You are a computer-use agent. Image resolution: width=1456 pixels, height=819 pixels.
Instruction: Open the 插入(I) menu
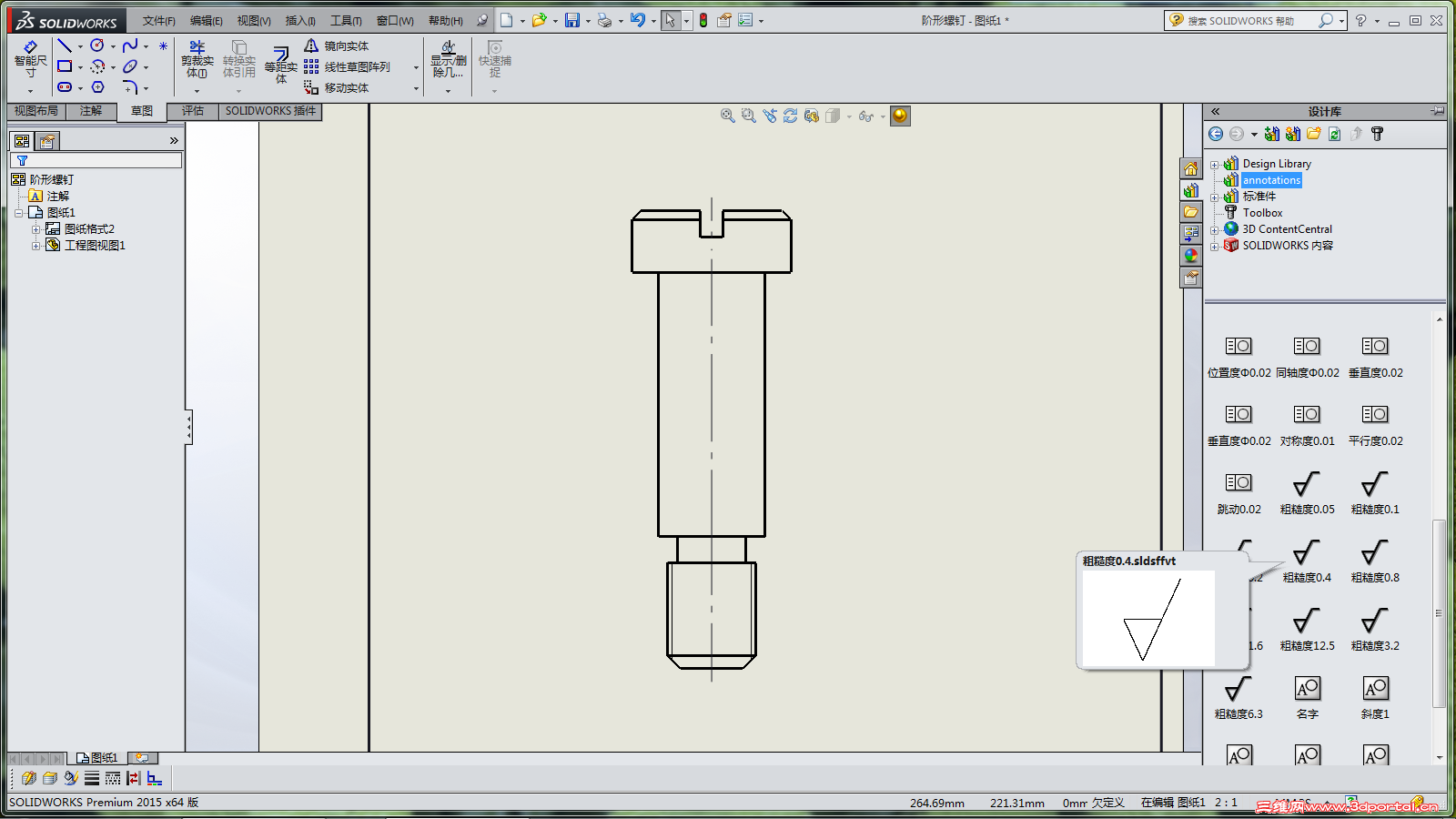pos(300,21)
